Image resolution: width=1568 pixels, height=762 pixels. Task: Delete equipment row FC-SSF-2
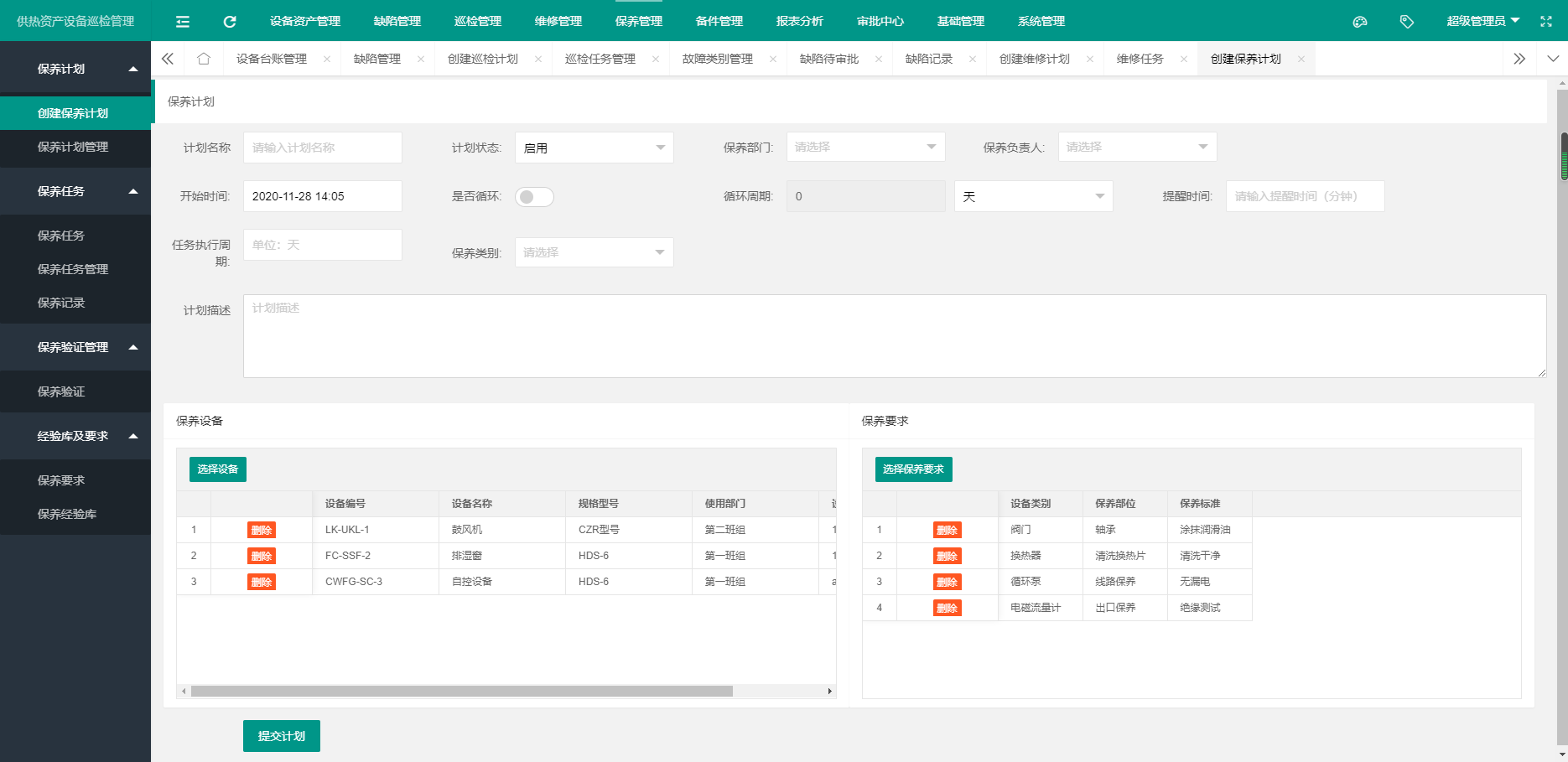(262, 556)
